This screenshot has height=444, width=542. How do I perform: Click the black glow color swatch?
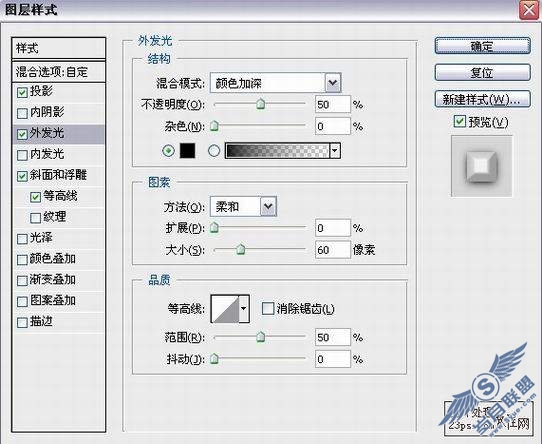187,151
